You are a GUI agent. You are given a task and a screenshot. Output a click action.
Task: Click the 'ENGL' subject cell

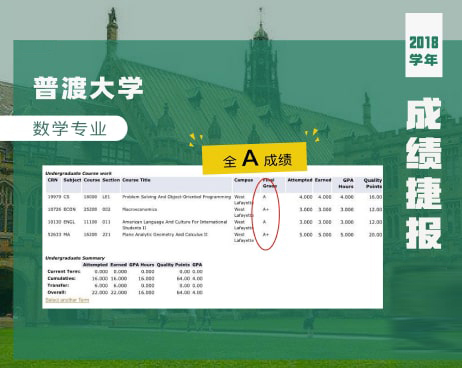pyautogui.click(x=70, y=222)
